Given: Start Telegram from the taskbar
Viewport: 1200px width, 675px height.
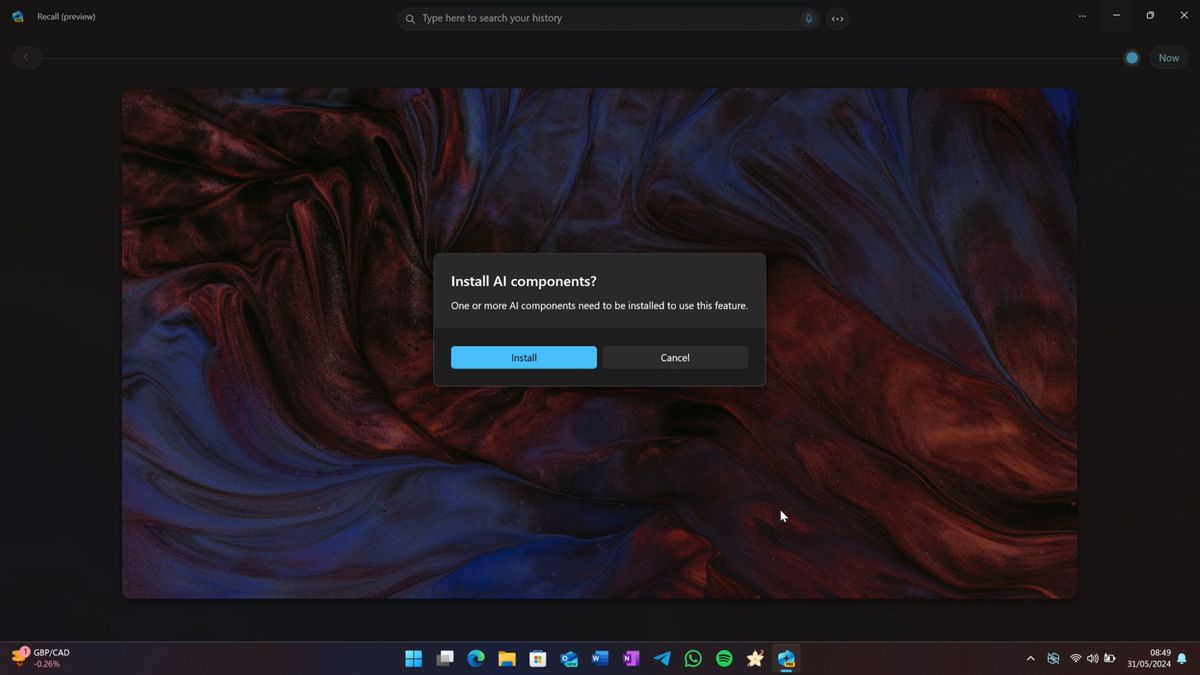Looking at the screenshot, I should [662, 658].
